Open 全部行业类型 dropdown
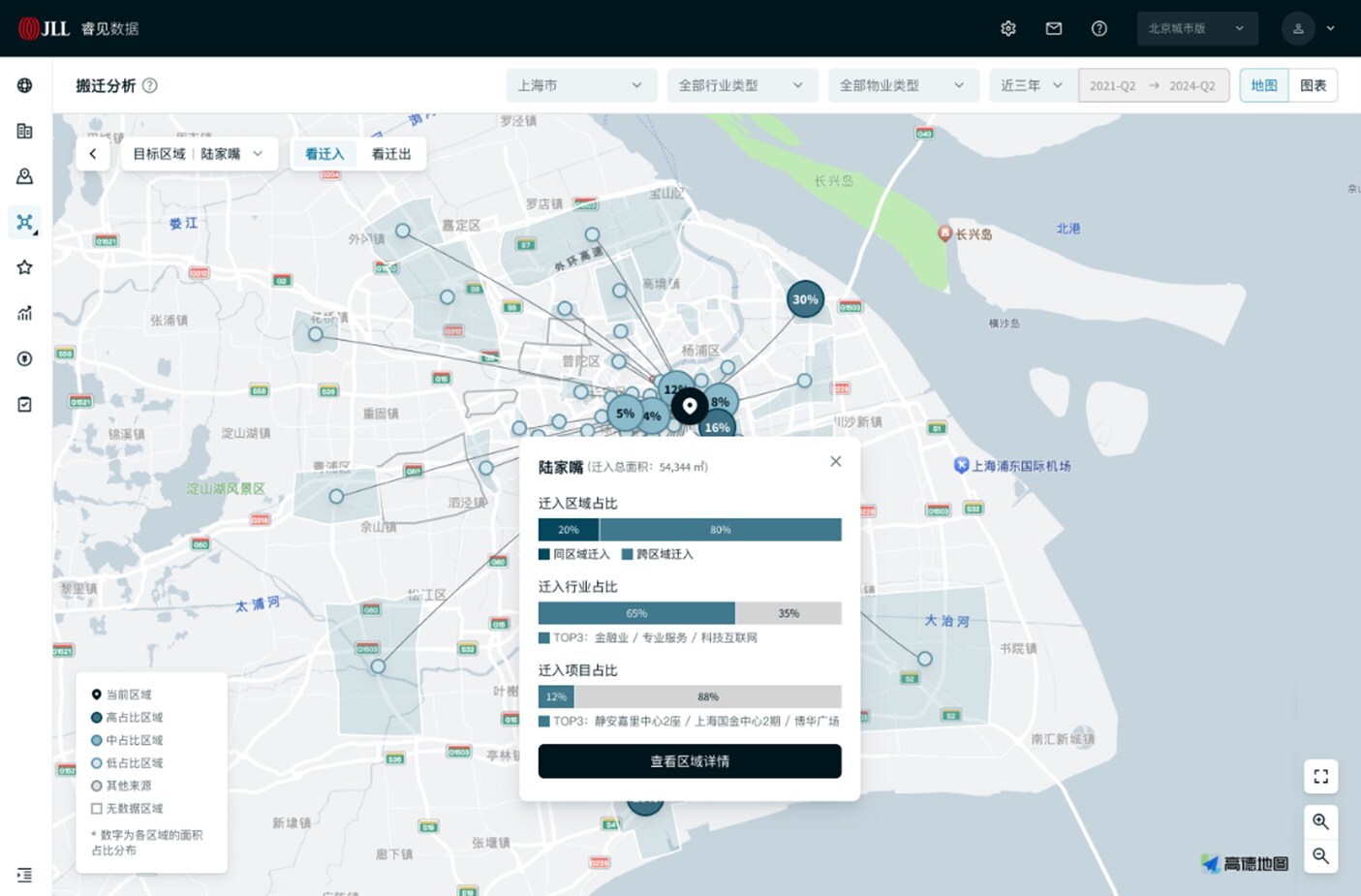1361x896 pixels. click(740, 85)
